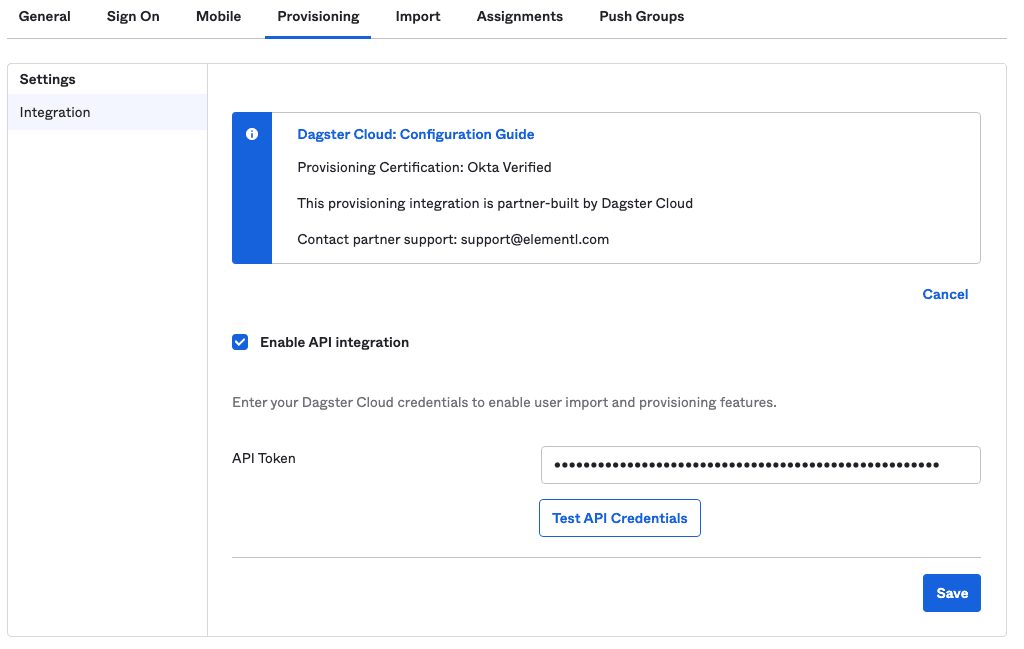Disable the Enable API integration checkbox
Image resolution: width=1024 pixels, height=649 pixels.
[240, 342]
